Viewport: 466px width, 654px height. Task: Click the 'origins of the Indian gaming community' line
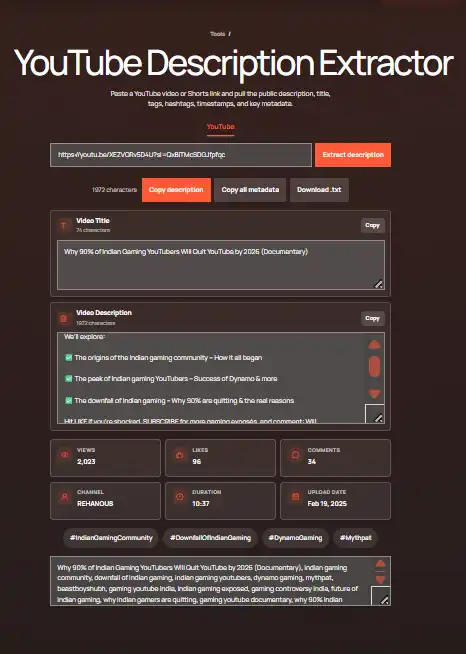(x=164, y=357)
